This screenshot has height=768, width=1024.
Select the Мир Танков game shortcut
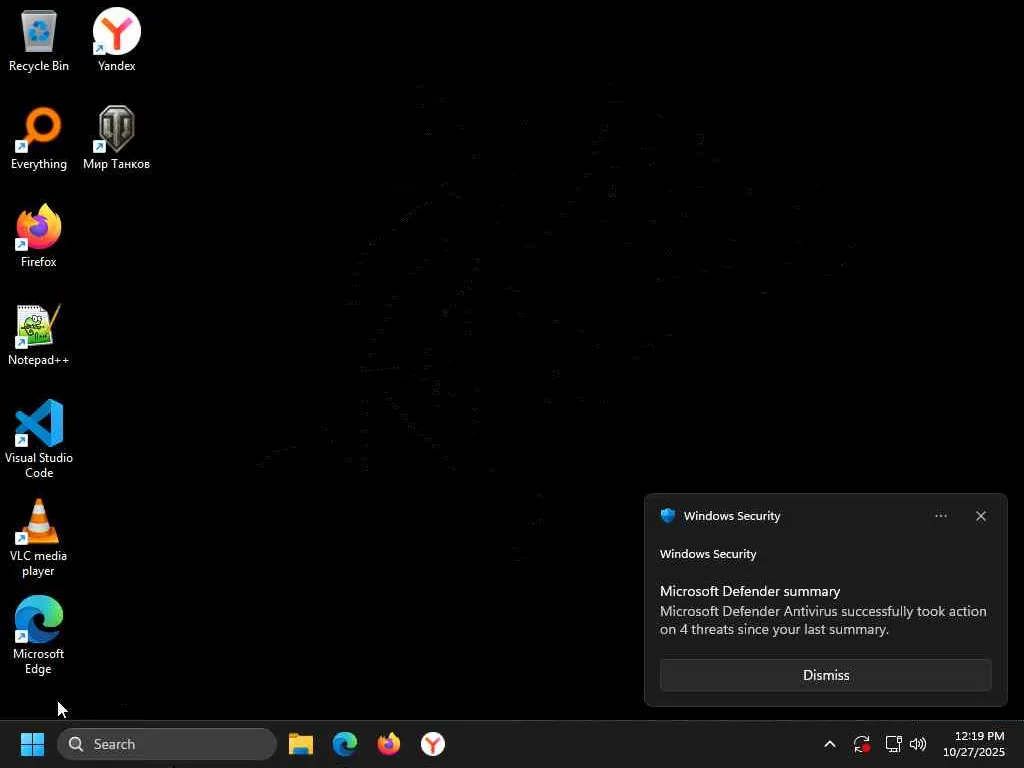point(116,138)
